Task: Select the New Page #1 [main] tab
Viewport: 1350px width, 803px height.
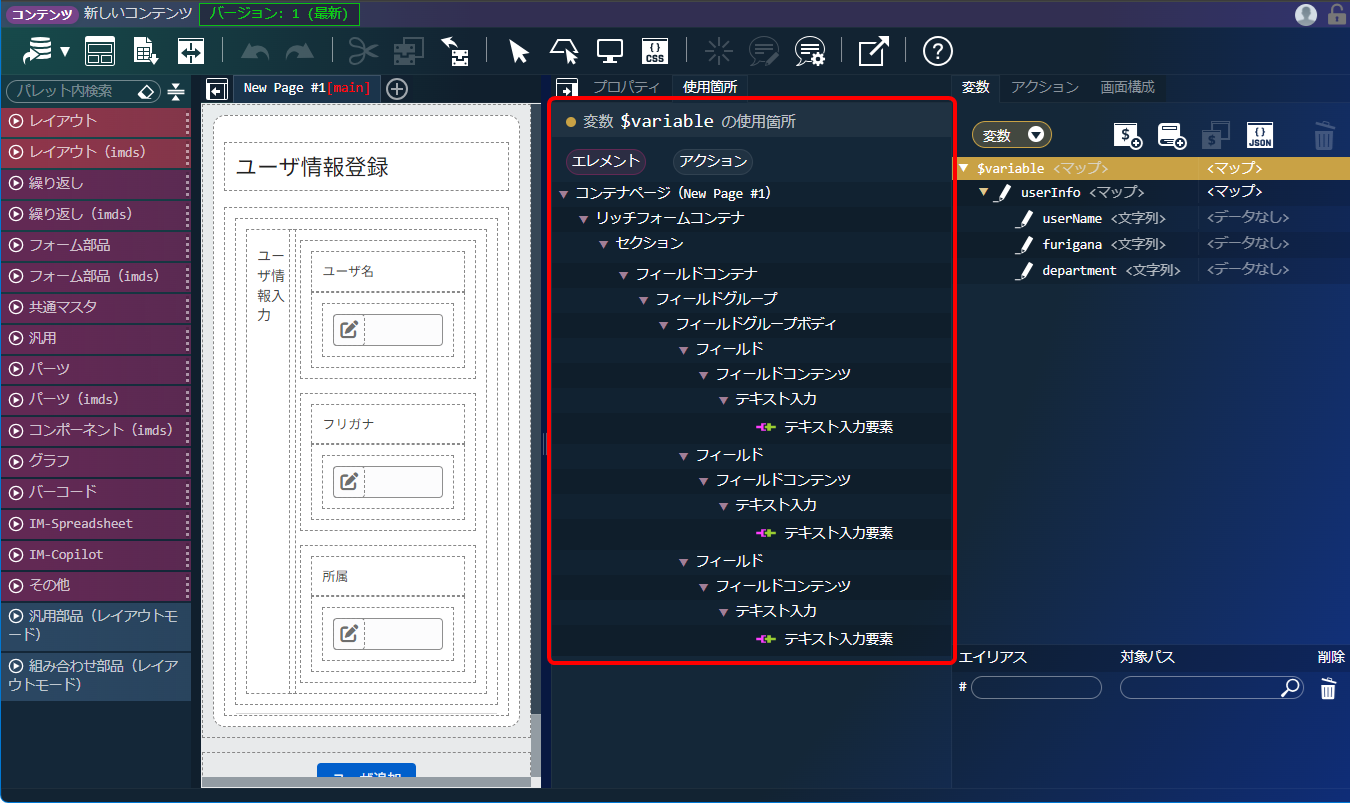Action: coord(306,88)
